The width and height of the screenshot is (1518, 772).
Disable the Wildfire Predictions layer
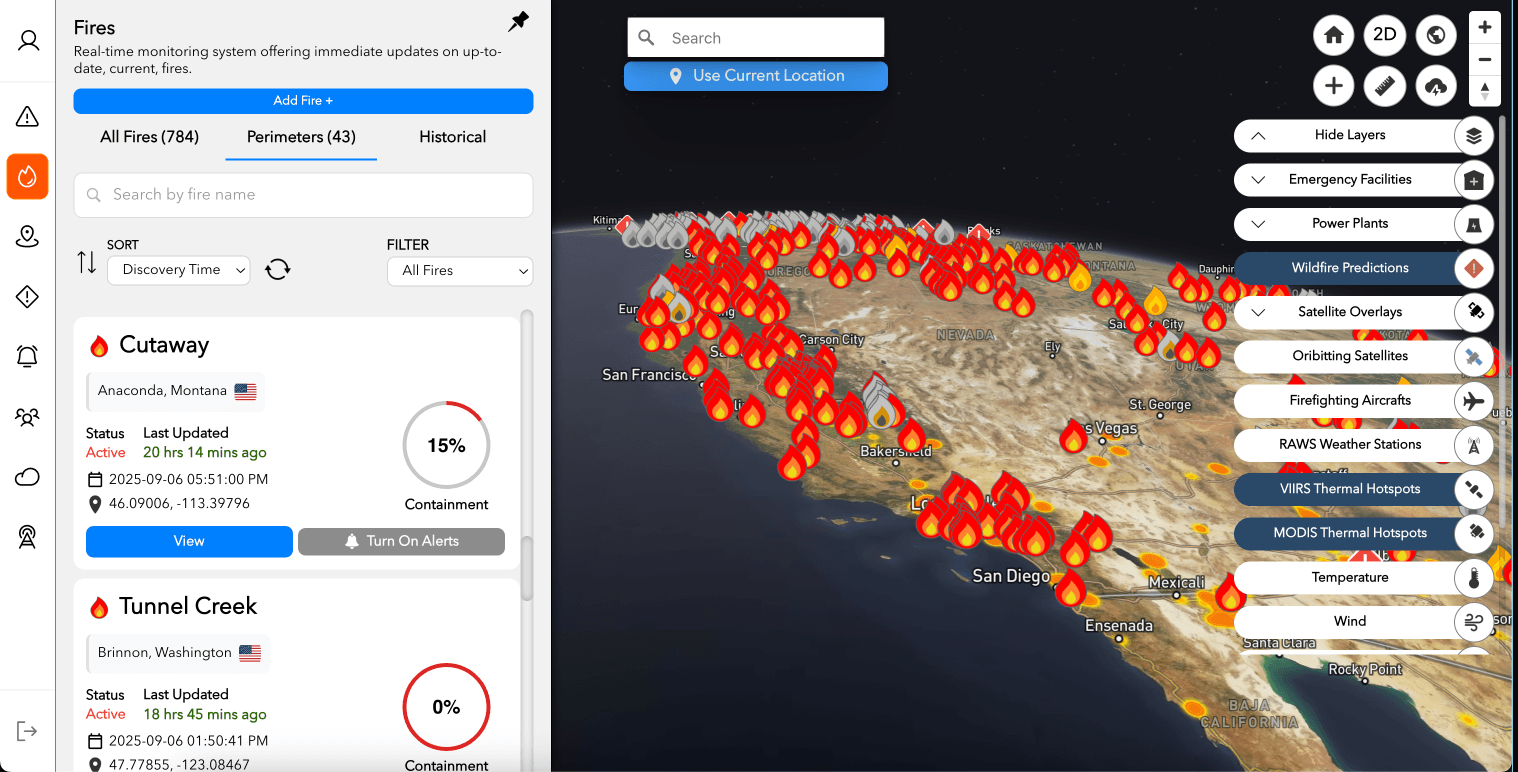pos(1363,268)
